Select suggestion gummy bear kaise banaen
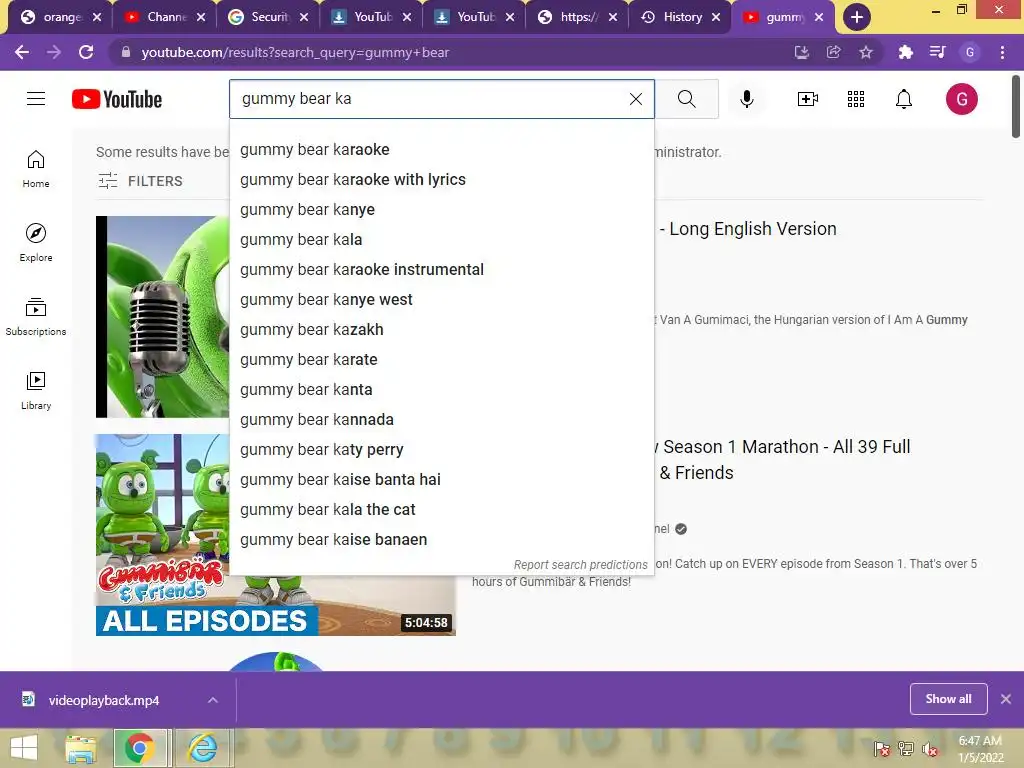The height and width of the screenshot is (768, 1024). [x=441, y=540]
